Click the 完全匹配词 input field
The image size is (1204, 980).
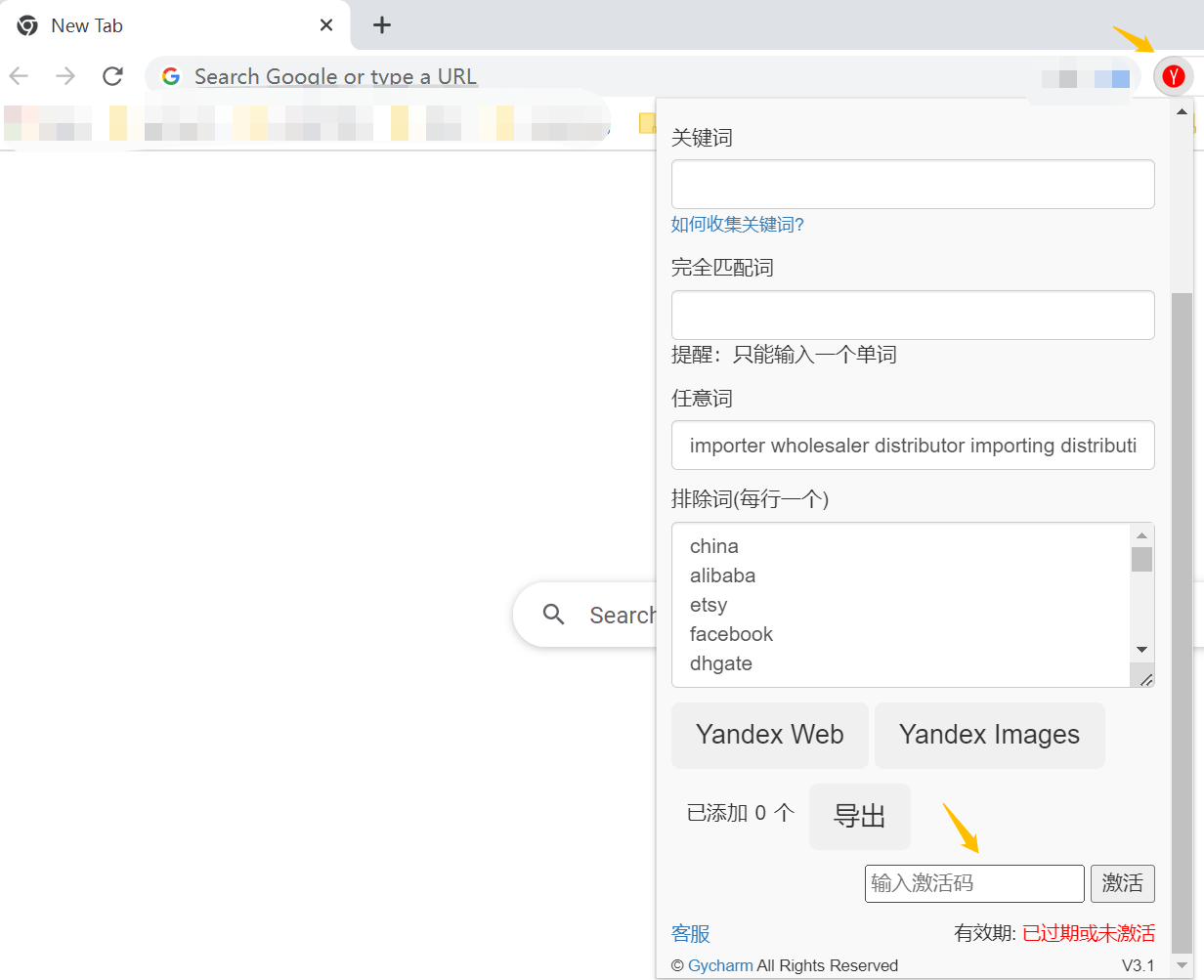[913, 315]
